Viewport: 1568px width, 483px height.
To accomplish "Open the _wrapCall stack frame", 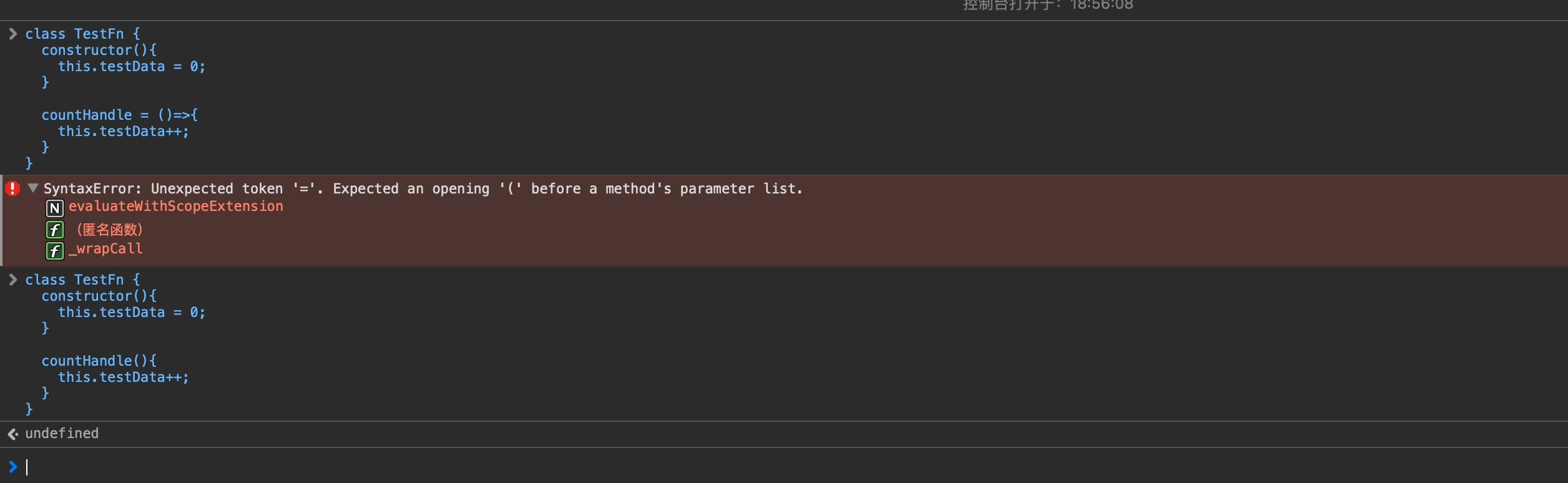I will (105, 249).
